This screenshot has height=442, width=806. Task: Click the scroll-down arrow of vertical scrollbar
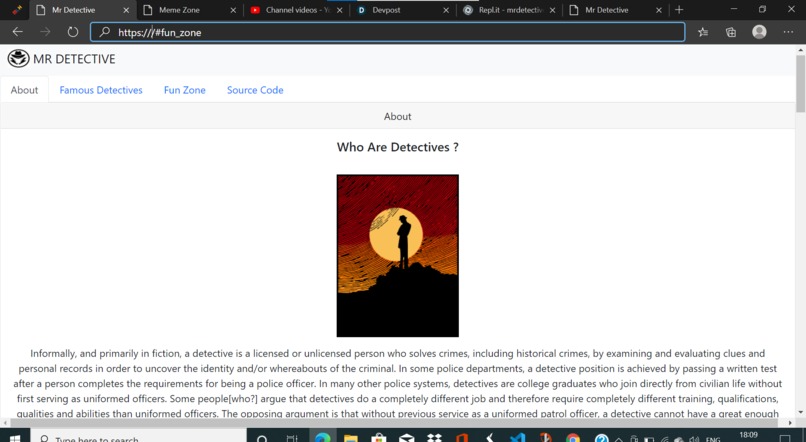click(x=800, y=412)
